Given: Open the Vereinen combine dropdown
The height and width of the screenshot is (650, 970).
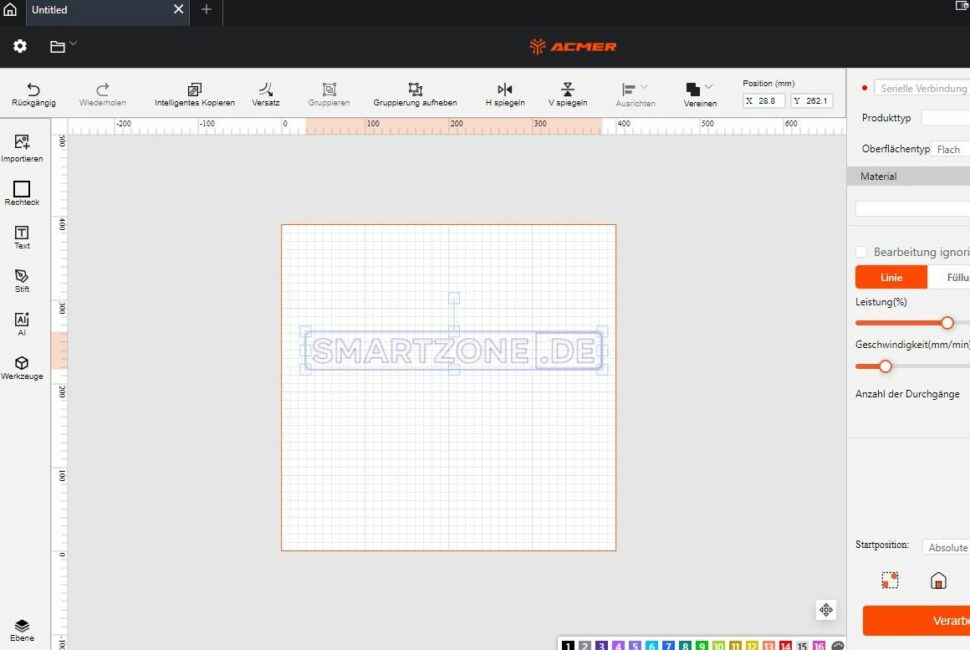Looking at the screenshot, I should (700, 95).
